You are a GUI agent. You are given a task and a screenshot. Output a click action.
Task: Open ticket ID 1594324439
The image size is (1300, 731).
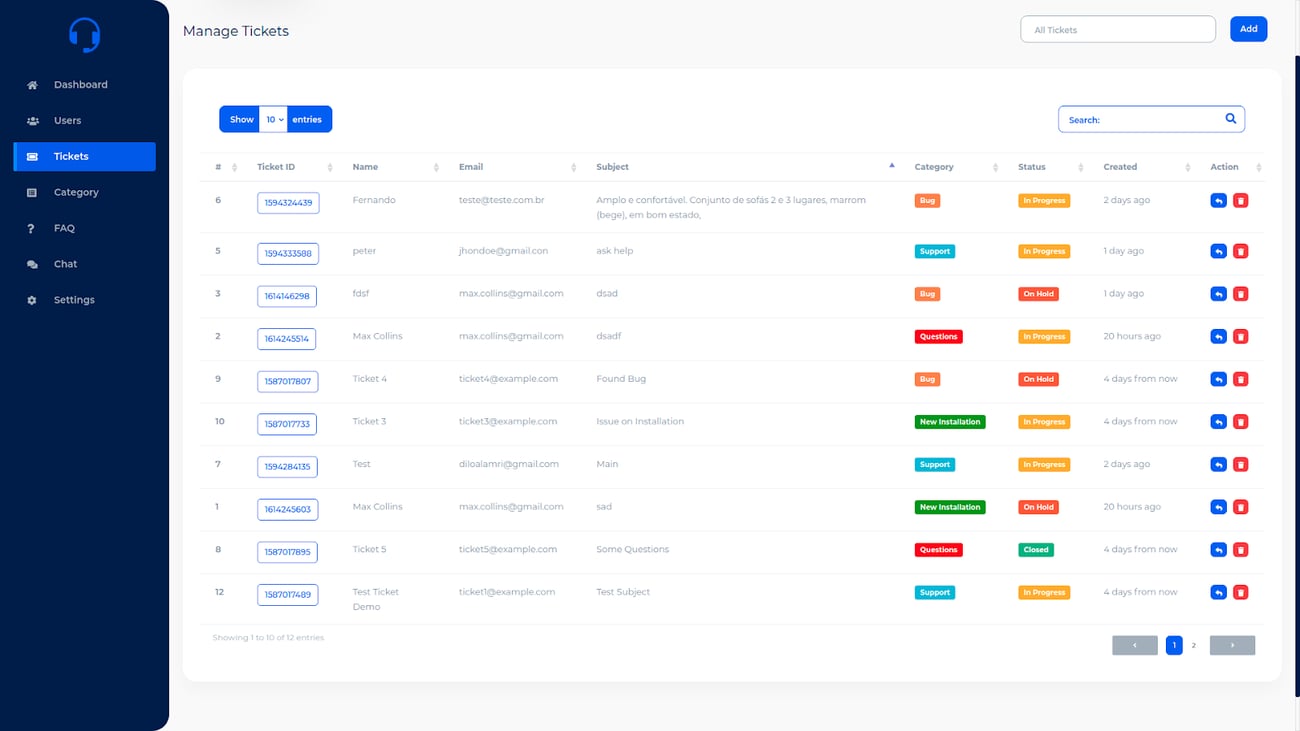tap(287, 202)
